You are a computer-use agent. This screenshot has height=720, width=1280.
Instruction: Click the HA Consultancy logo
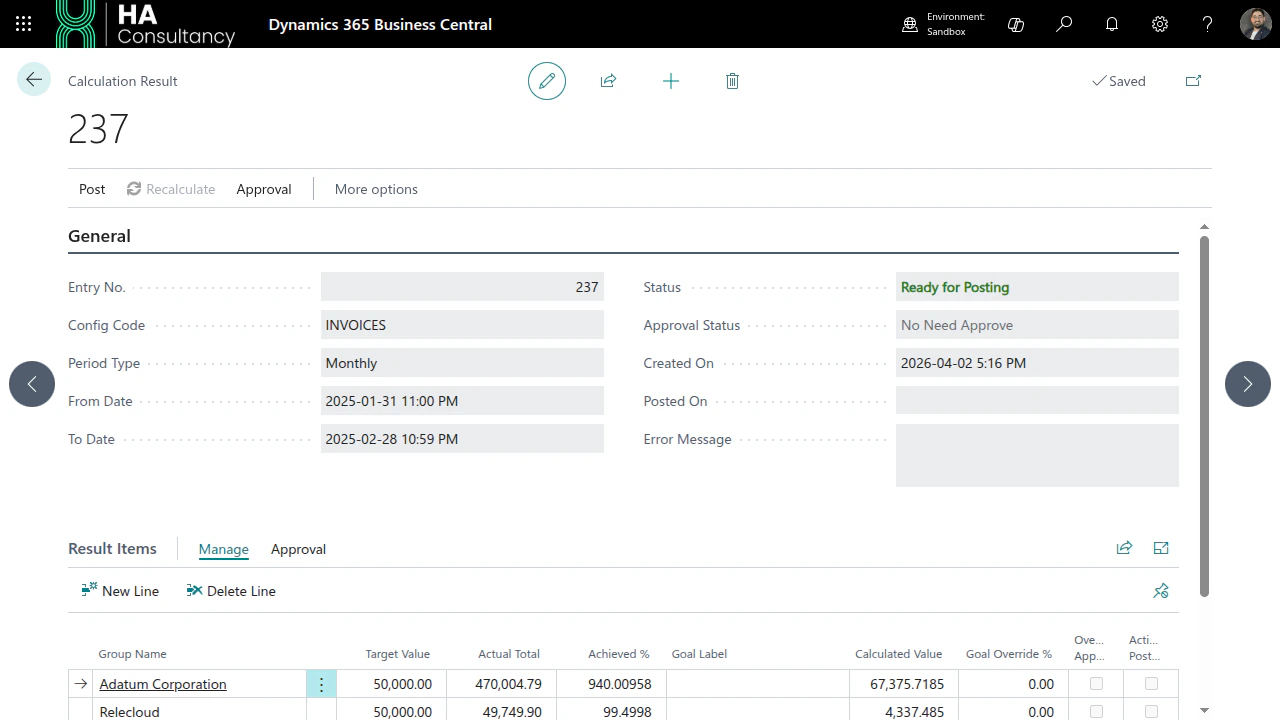tap(146, 24)
